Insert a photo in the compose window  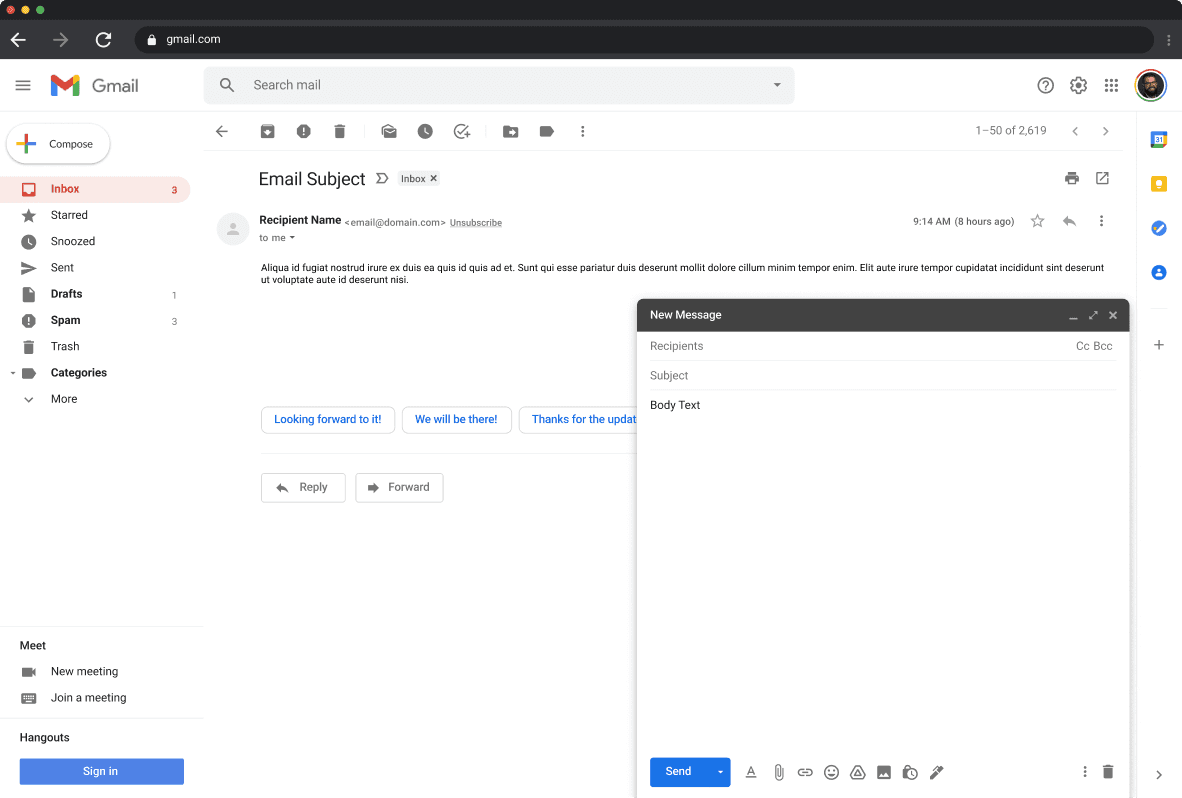click(x=883, y=772)
